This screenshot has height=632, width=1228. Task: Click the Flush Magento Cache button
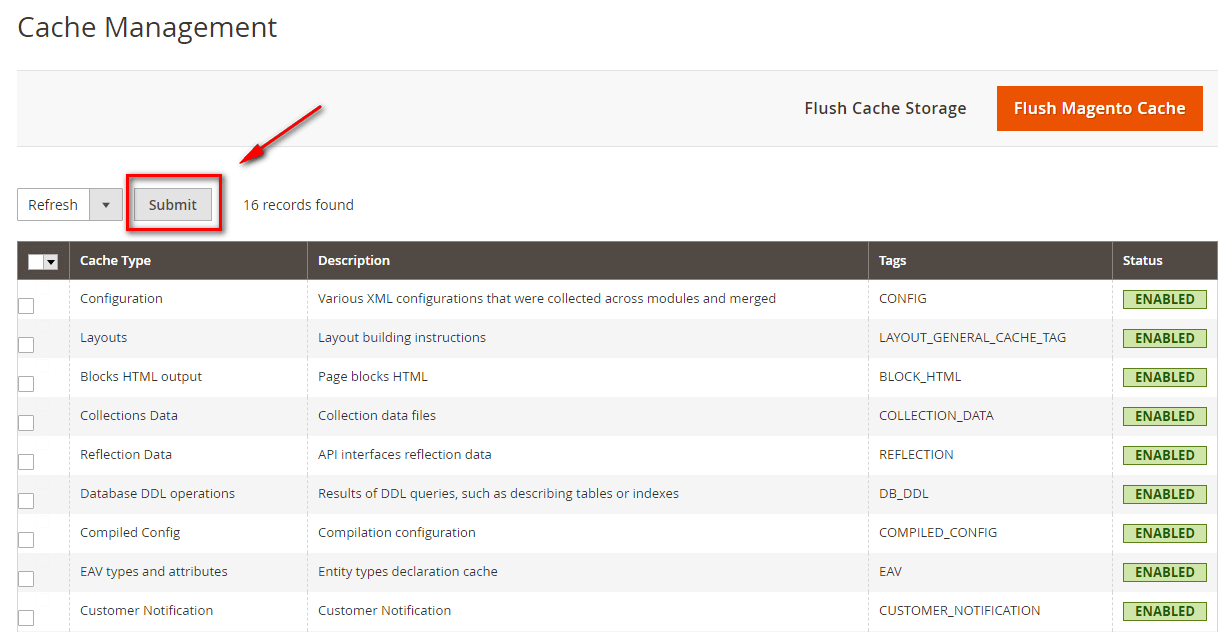(x=1098, y=108)
